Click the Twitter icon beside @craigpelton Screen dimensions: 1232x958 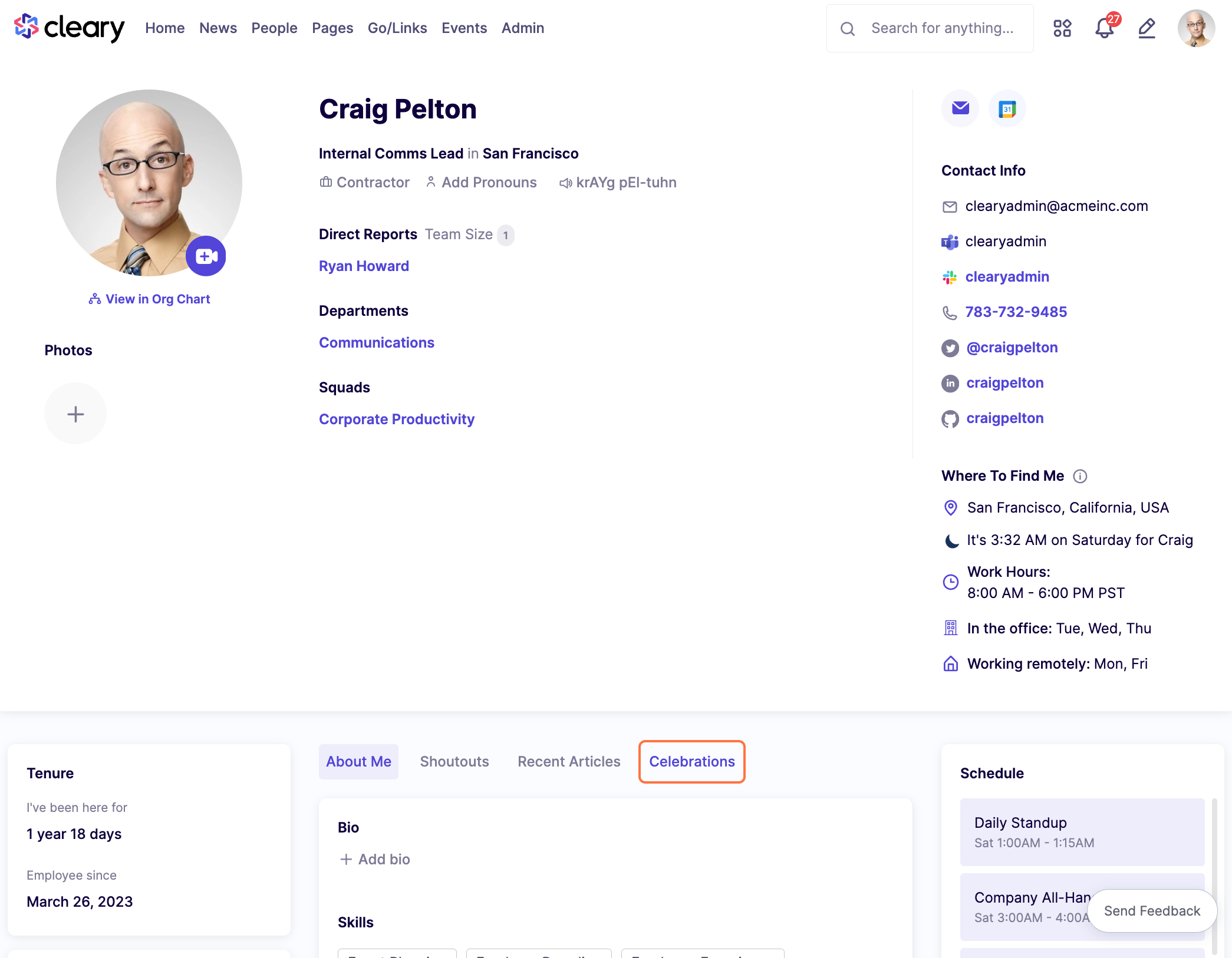point(950,348)
